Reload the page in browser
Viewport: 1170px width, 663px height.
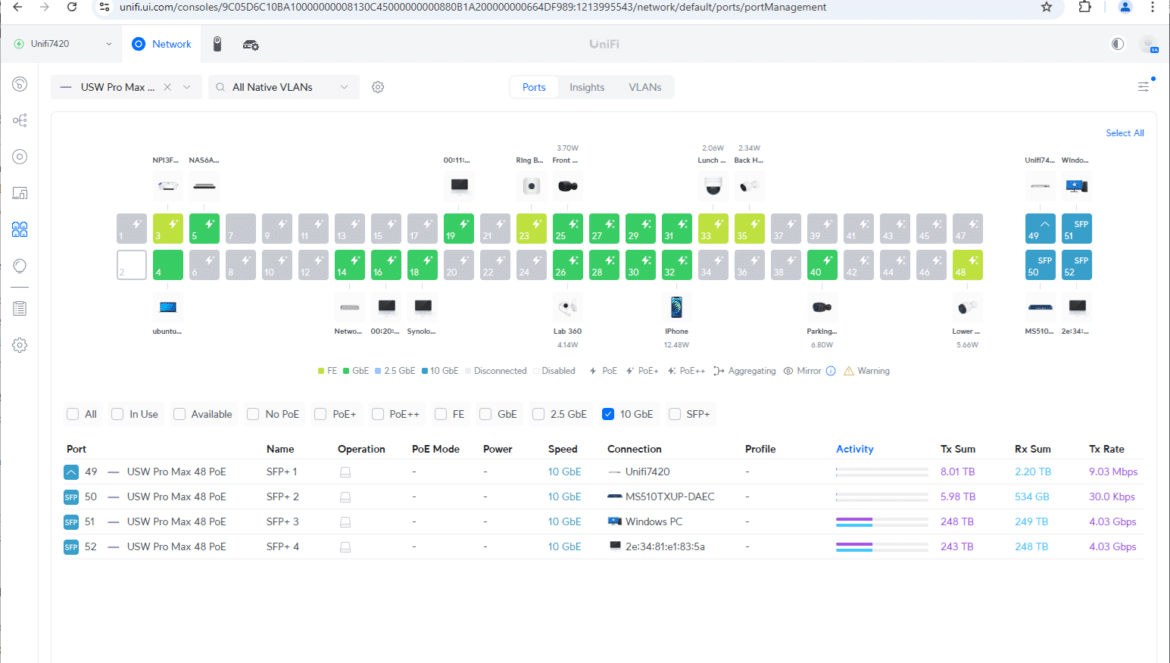tap(72, 7)
